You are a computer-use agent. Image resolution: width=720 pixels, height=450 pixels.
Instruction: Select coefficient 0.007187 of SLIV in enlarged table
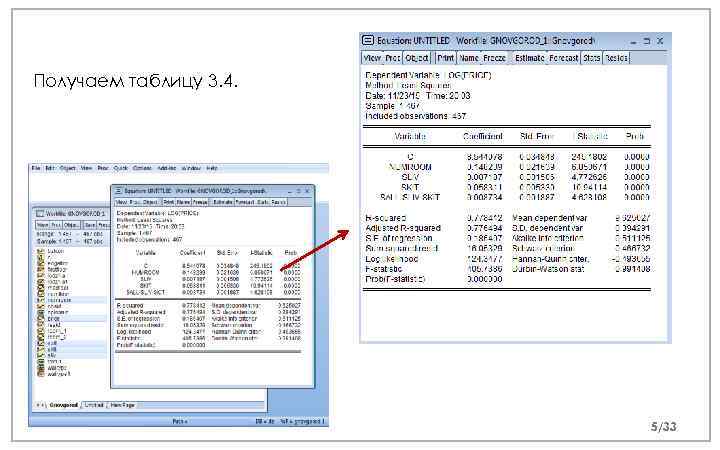point(484,177)
